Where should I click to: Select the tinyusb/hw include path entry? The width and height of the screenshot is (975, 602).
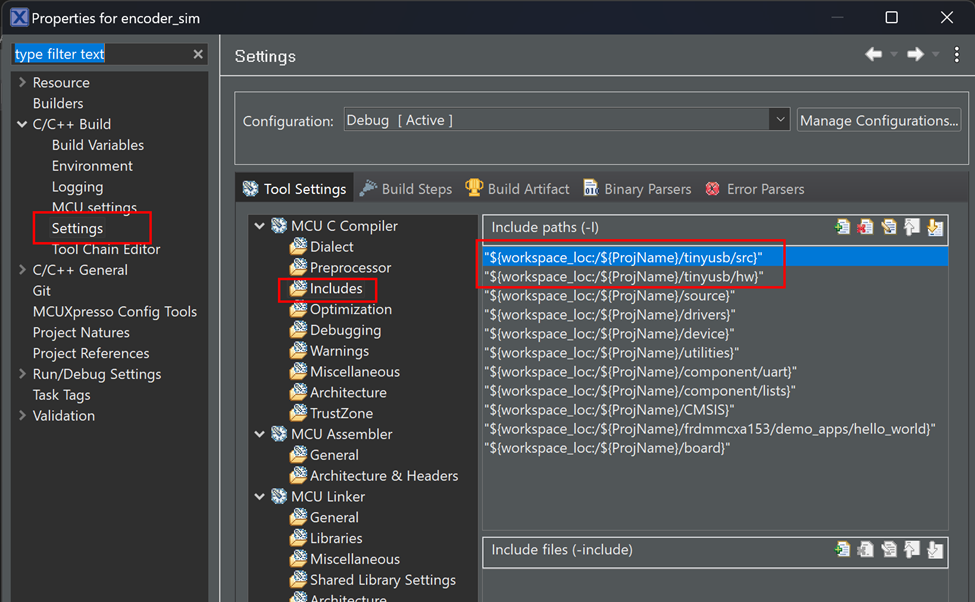pos(624,276)
